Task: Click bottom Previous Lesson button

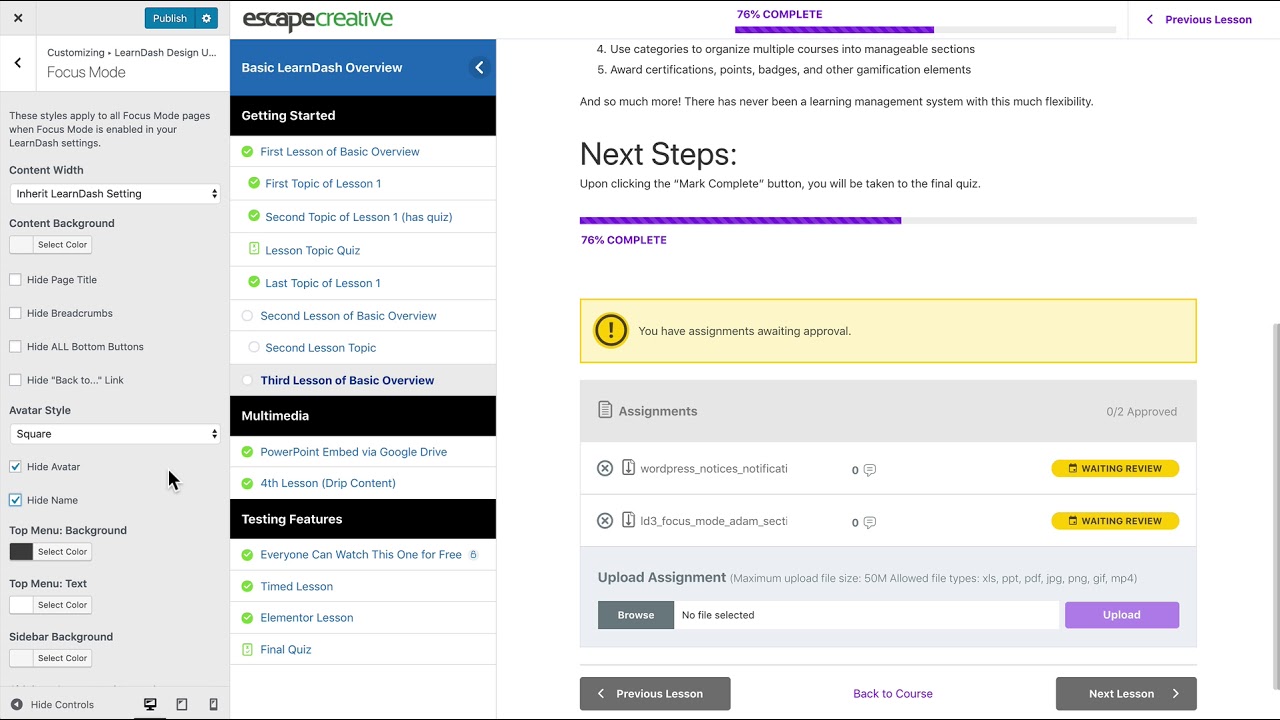Action: [x=655, y=693]
